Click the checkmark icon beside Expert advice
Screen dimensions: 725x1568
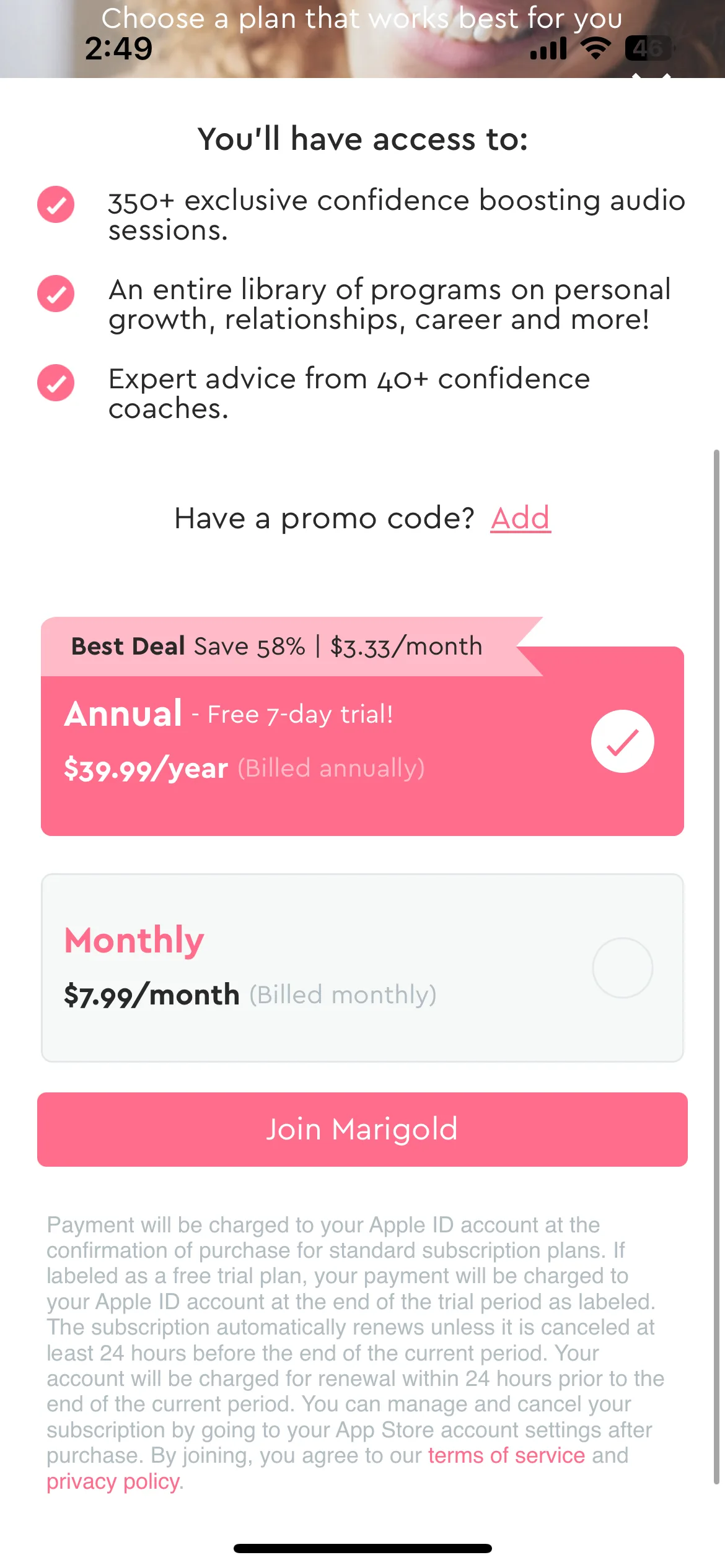tap(56, 383)
